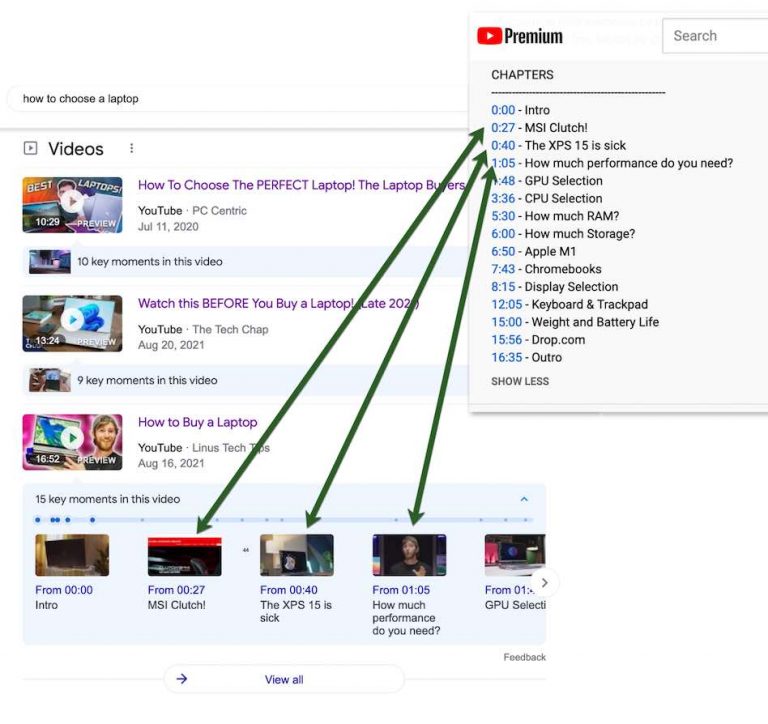The width and height of the screenshot is (768, 724).
Task: Click 'From 00:00' moment link
Action: (x=64, y=590)
